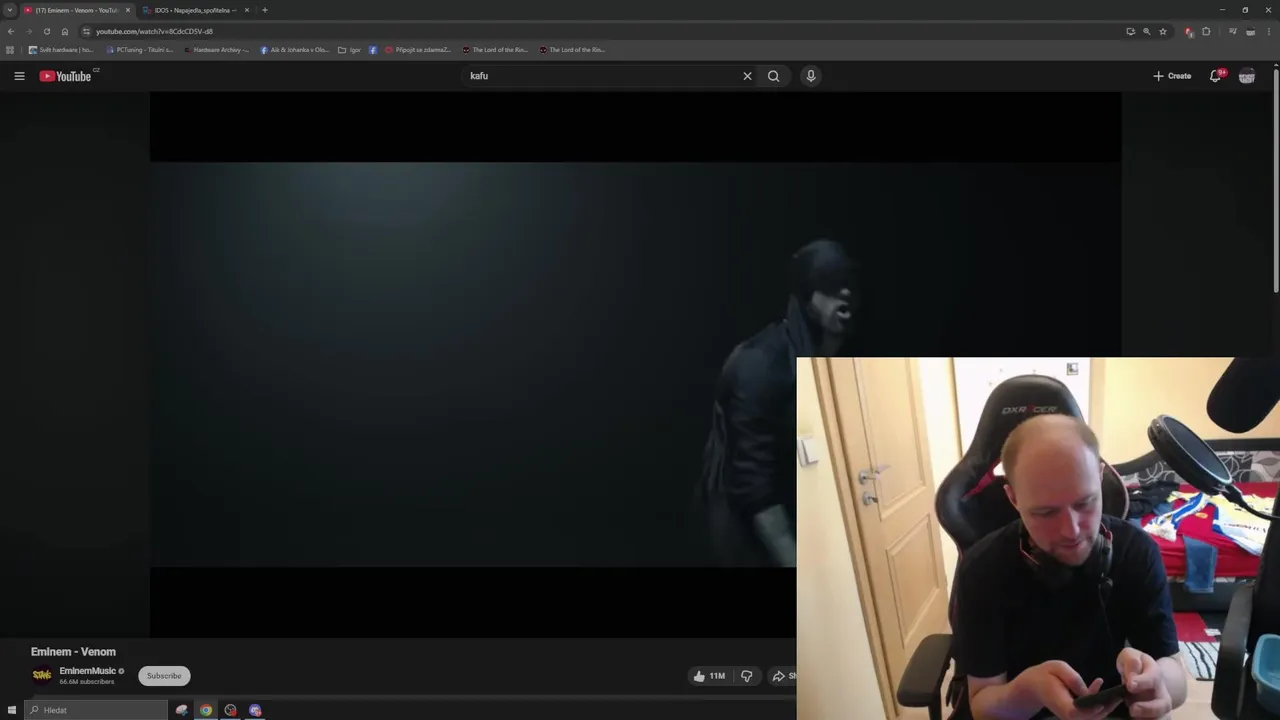
Task: Open the Create menu
Action: pyautogui.click(x=1172, y=76)
